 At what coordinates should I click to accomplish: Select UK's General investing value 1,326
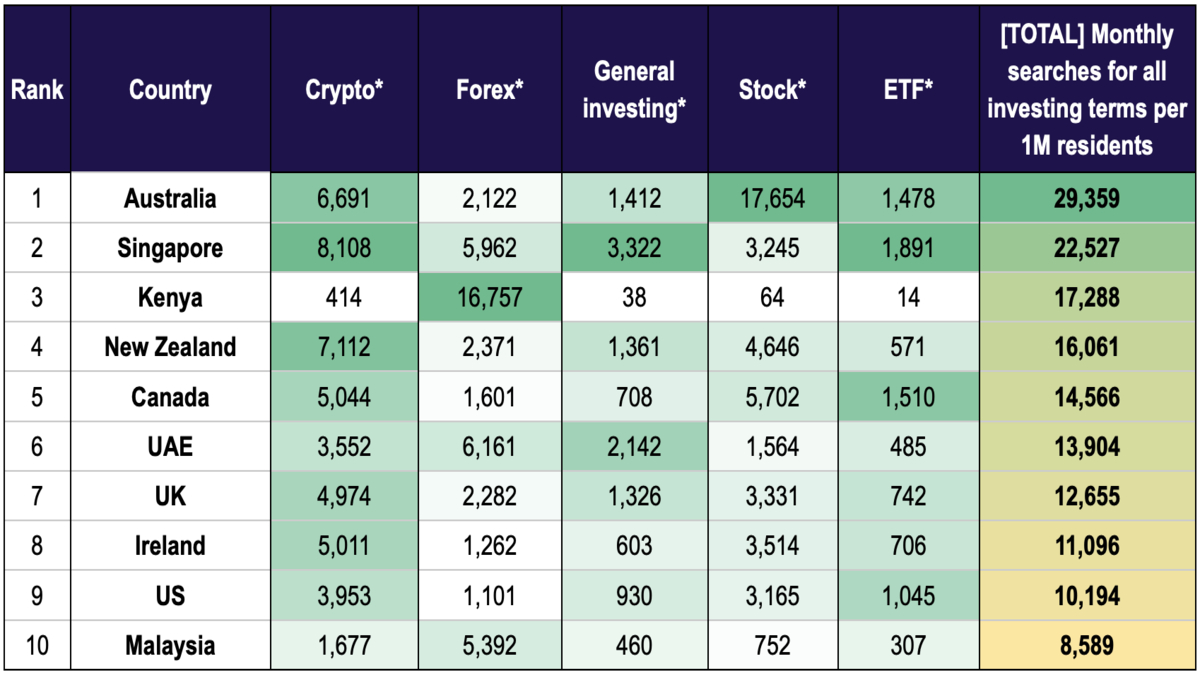(635, 496)
